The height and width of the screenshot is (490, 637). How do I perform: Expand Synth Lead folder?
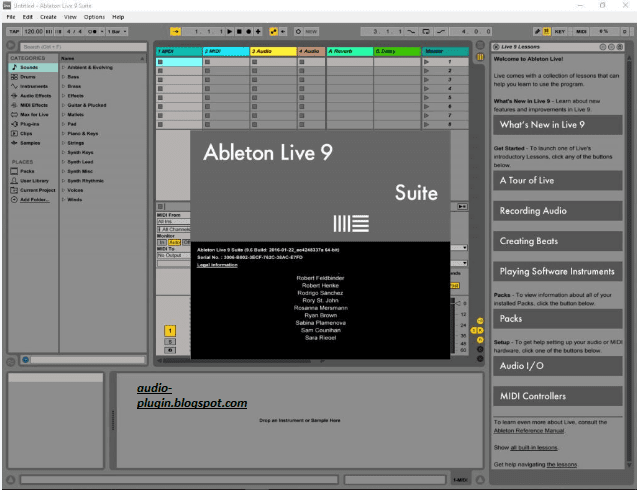pyautogui.click(x=64, y=162)
